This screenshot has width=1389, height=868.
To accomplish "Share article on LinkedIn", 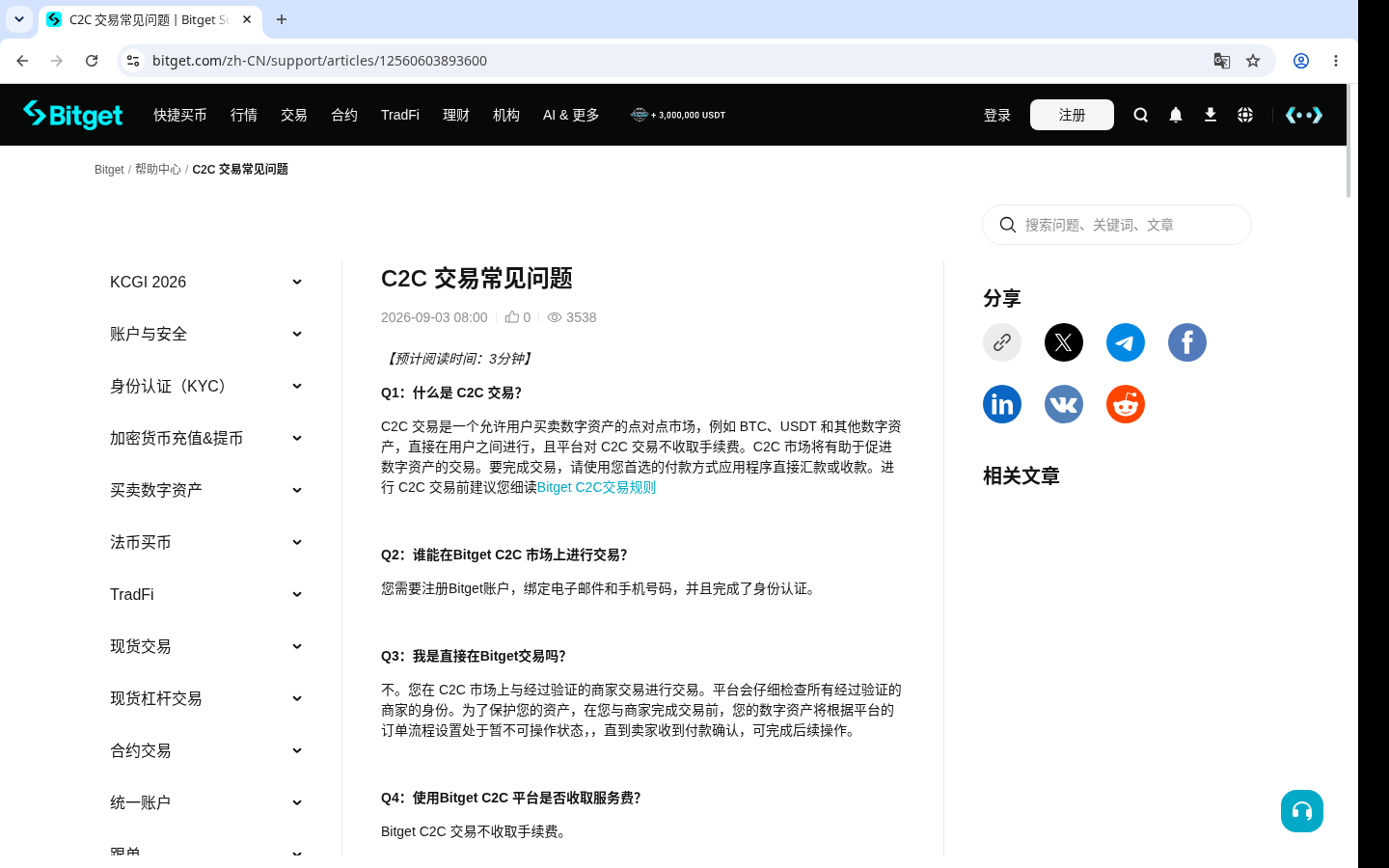I will click(x=1002, y=404).
